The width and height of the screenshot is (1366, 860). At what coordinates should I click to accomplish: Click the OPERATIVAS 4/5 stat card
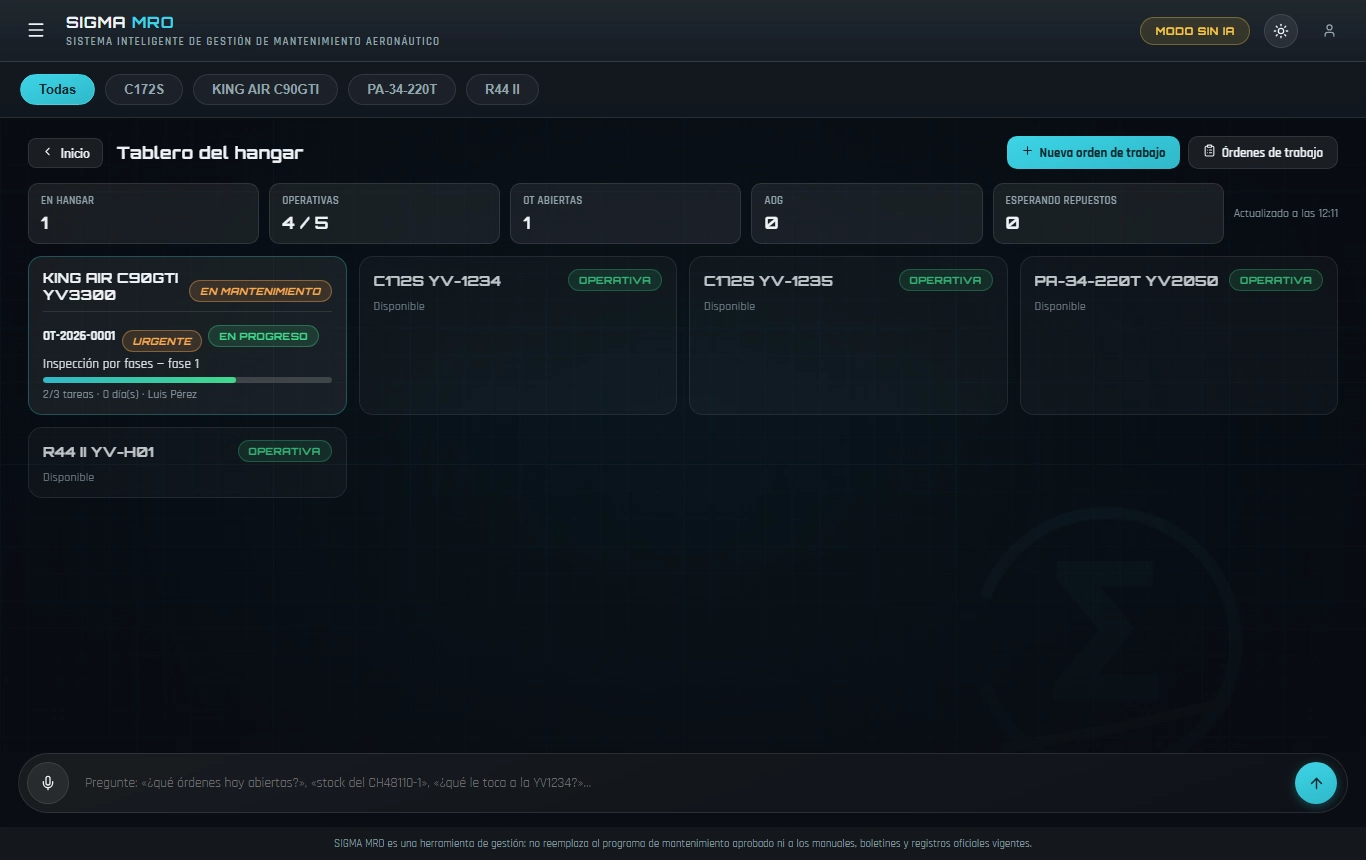coord(384,213)
